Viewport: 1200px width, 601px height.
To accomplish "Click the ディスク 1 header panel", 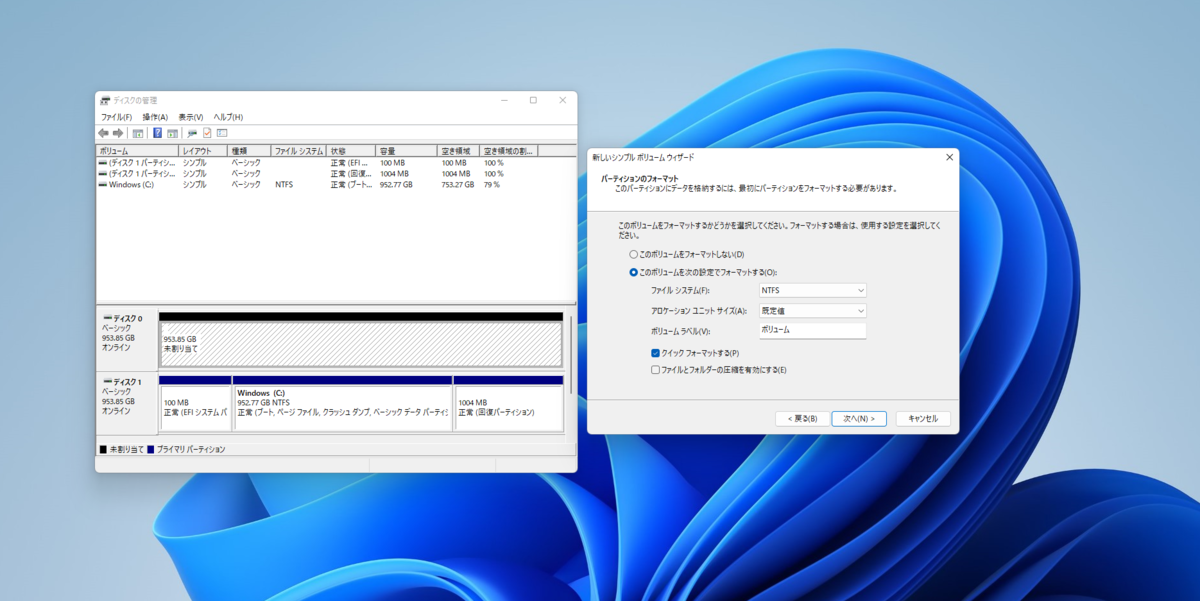I will tap(127, 403).
